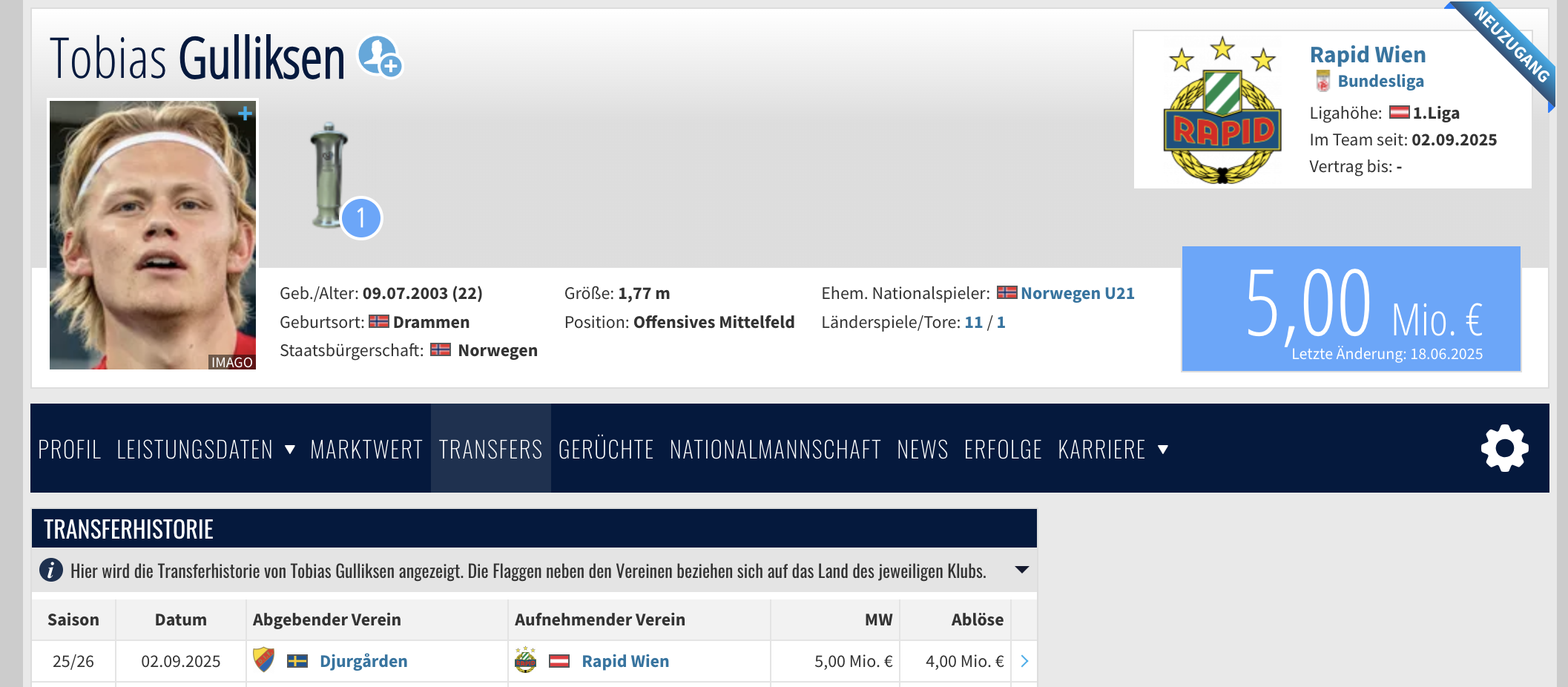Screen dimensions: 1568x687
Task: Click the add-to-watchlist user icon
Action: coord(380,56)
